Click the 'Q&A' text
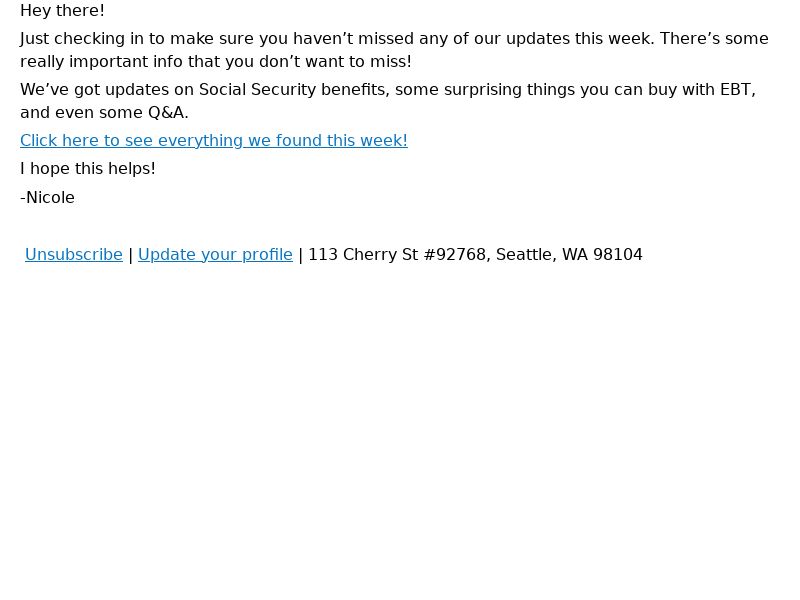This screenshot has width=800, height=600. click(x=166, y=112)
